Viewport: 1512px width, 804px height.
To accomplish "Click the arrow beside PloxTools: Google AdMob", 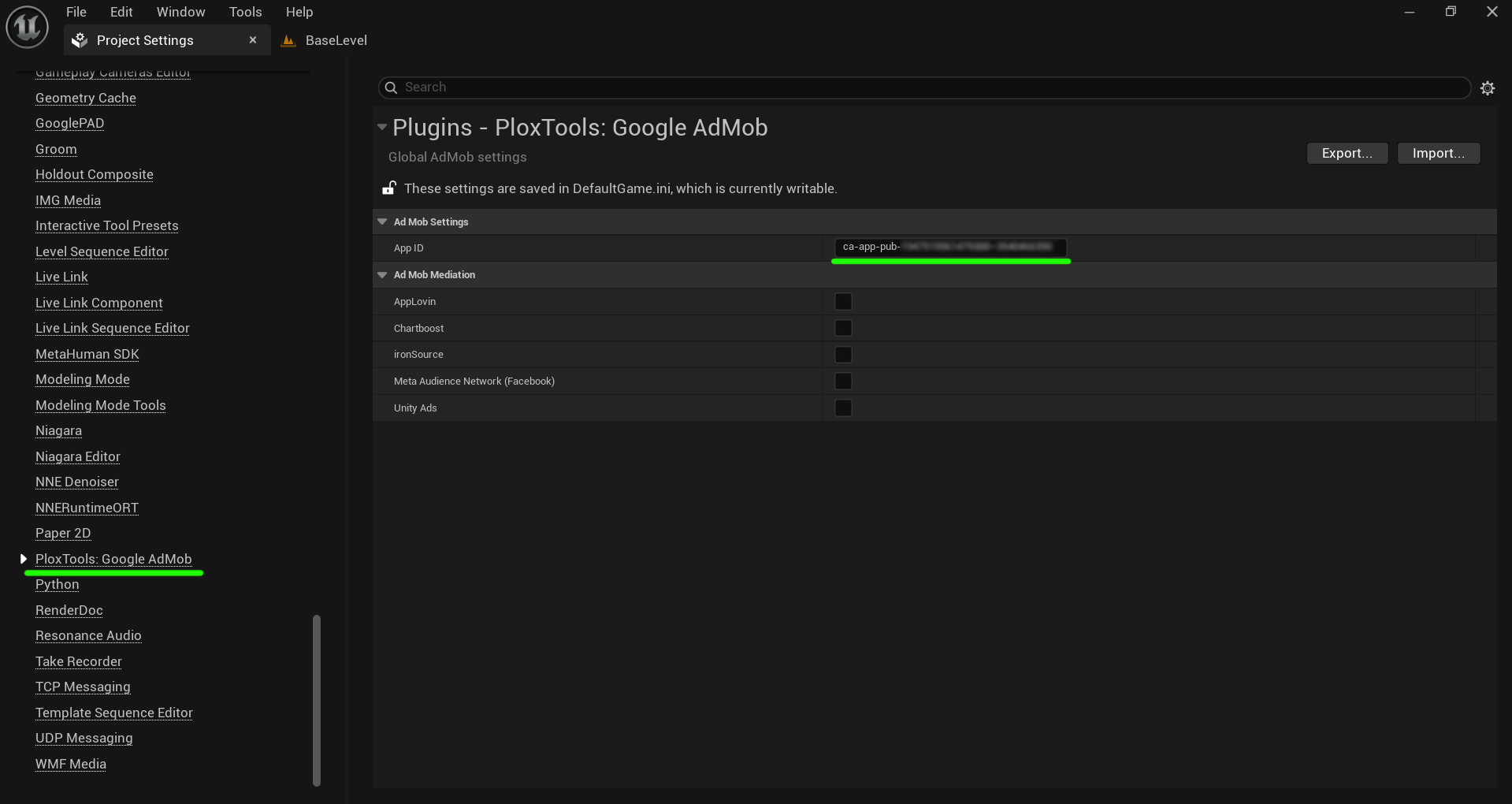I will [24, 559].
